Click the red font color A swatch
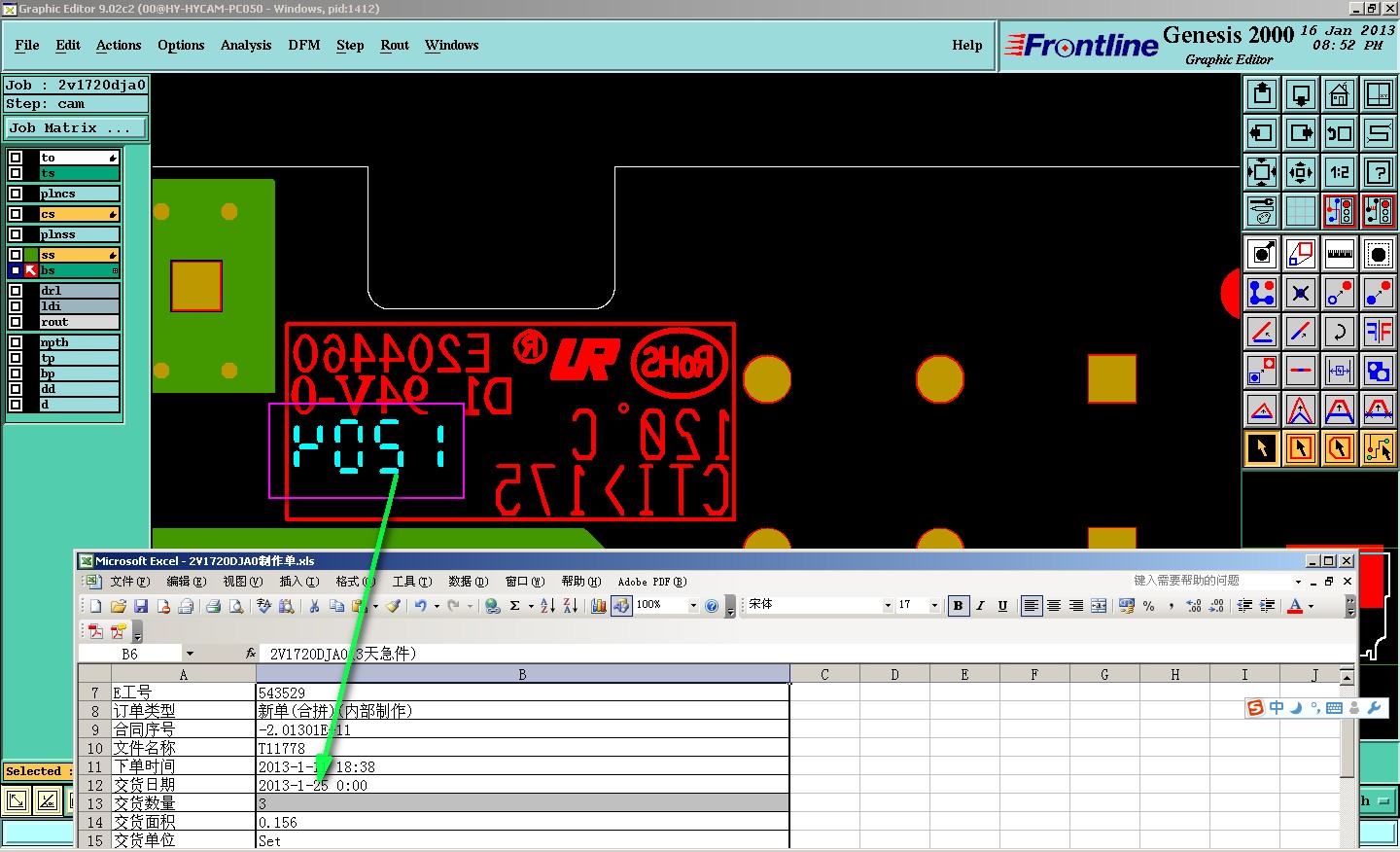Screen dimensions: 1400x852 click(1295, 606)
